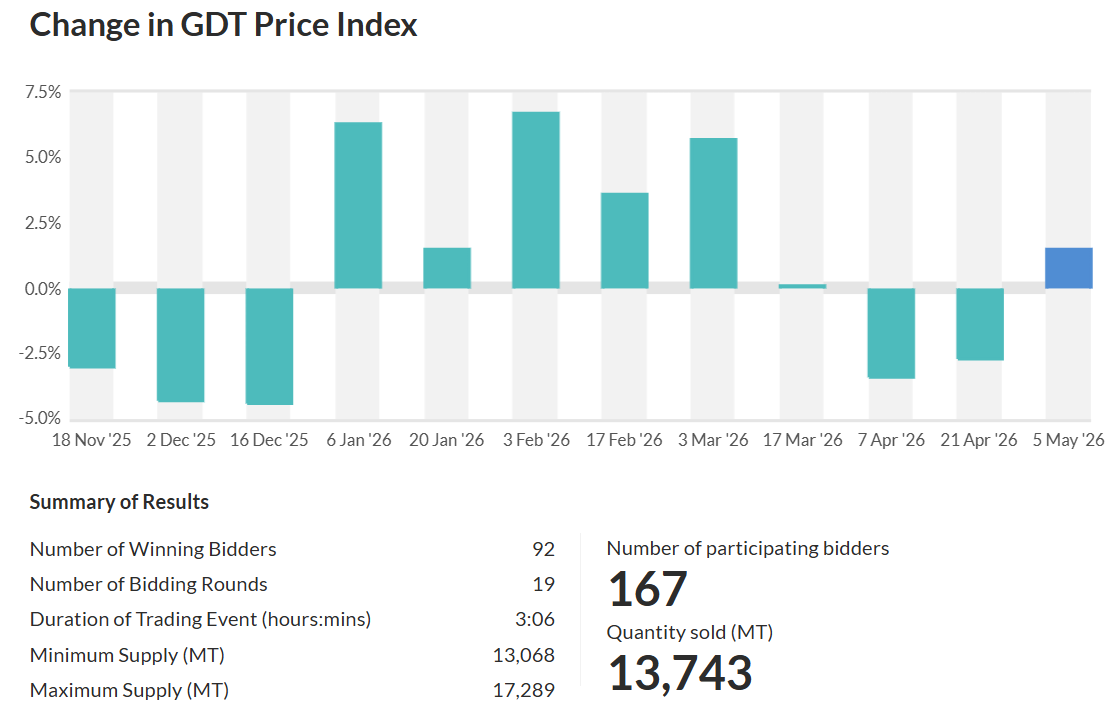Screen dimensions: 1117x725
Task: Click the 17 Mar '26 axis label
Action: (802, 440)
